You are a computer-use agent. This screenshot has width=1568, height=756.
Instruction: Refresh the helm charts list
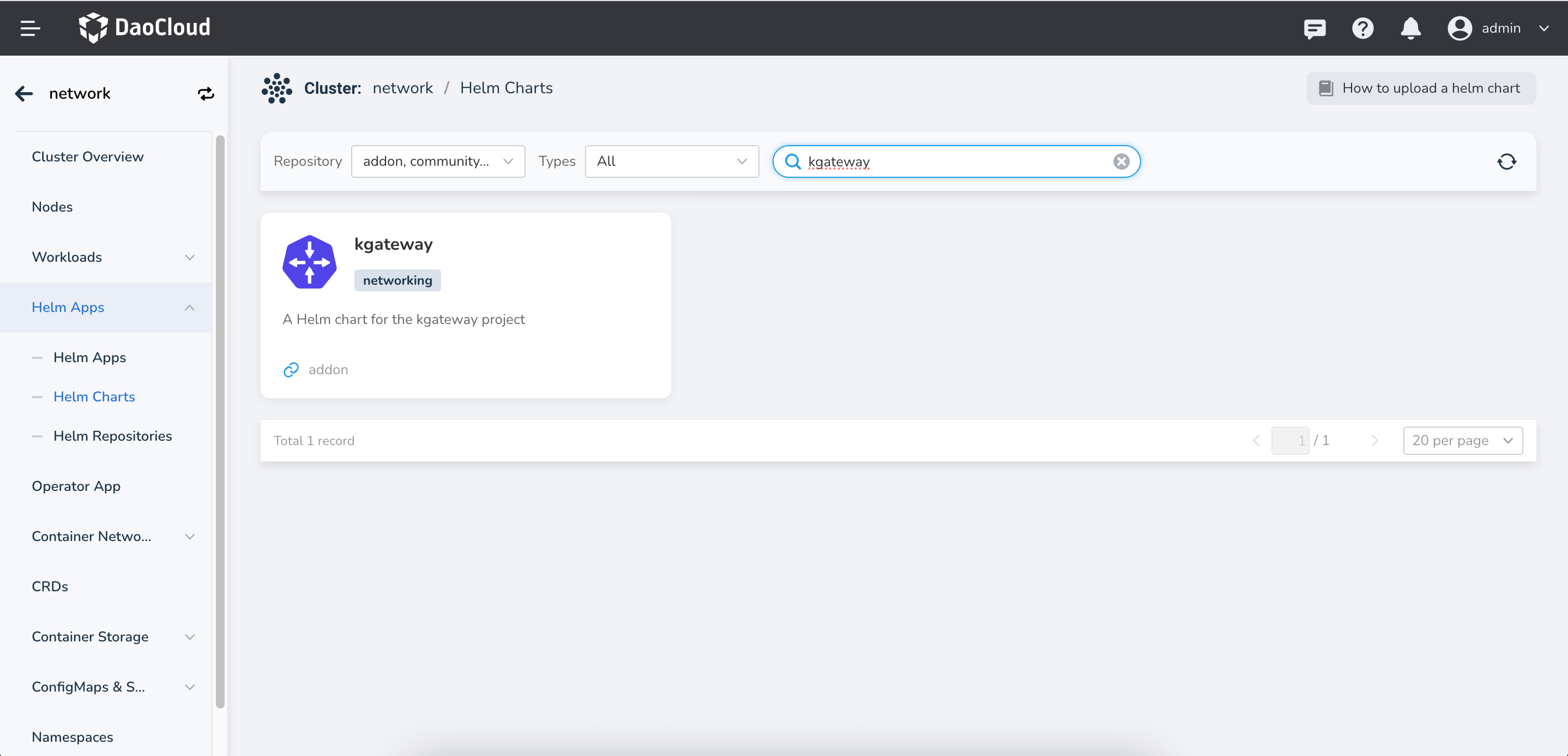coord(1506,161)
